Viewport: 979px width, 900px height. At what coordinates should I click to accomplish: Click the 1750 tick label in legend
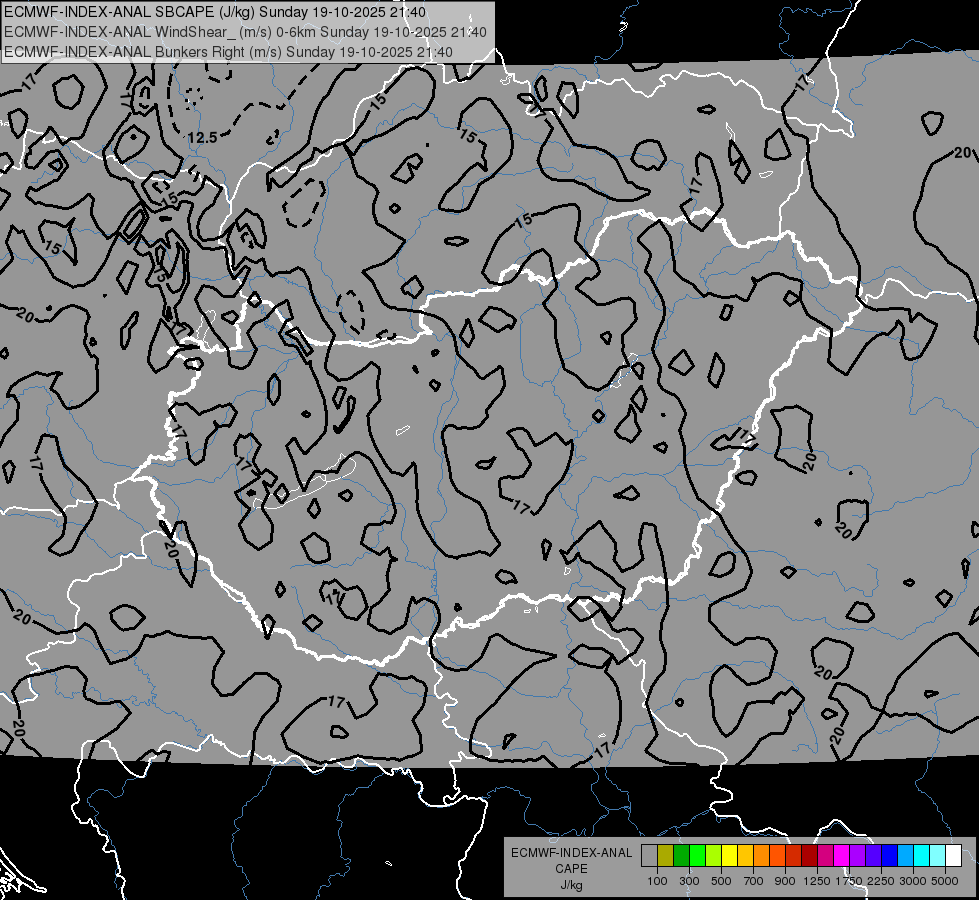(849, 881)
